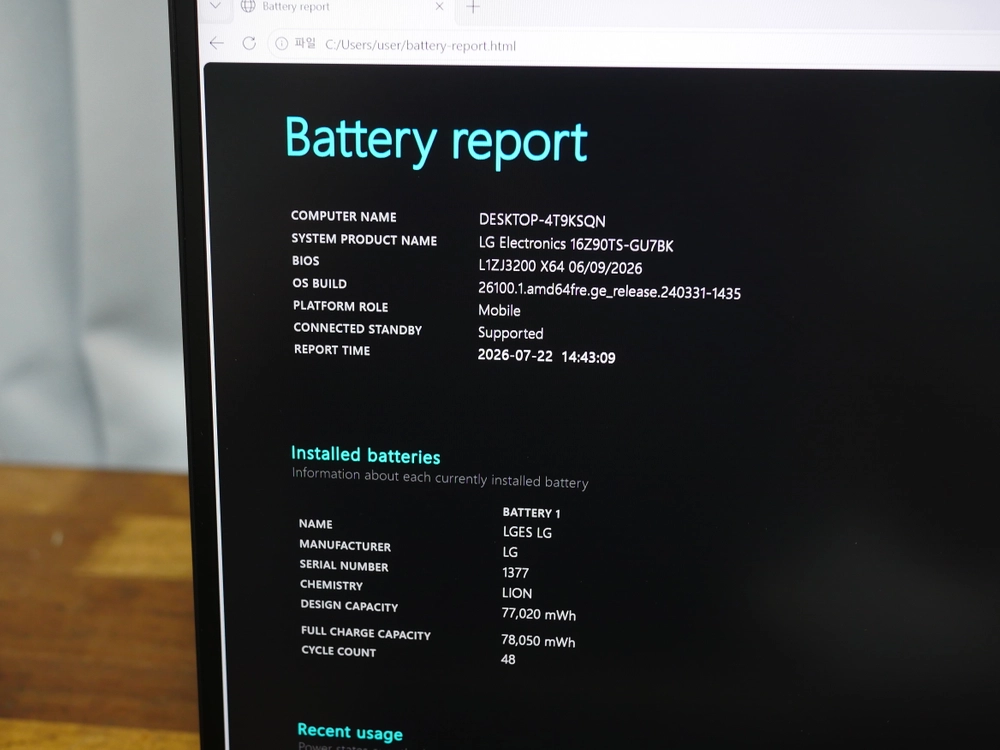Click the COMPUTER NAME label
1000x750 pixels.
click(344, 216)
